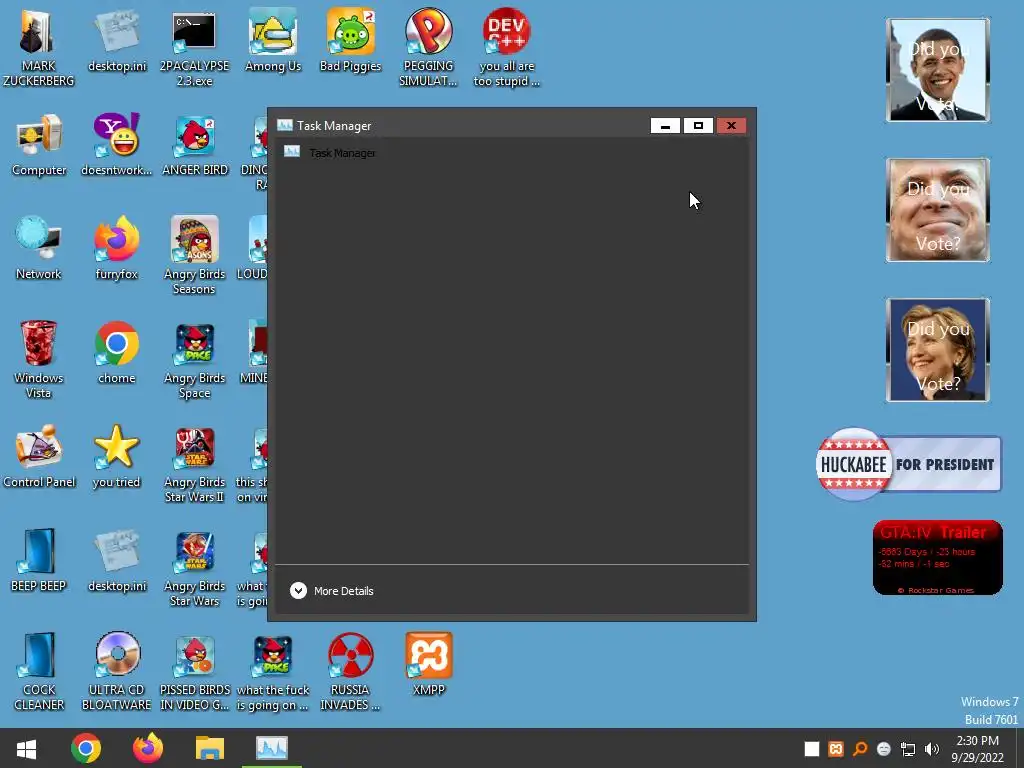
Task: Open the 'chome' Chrome desktop shortcut
Action: (x=116, y=353)
